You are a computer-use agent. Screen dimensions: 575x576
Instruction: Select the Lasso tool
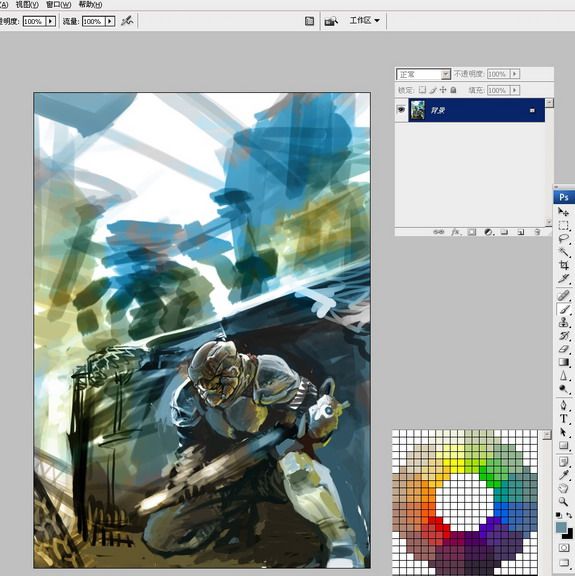coord(563,238)
